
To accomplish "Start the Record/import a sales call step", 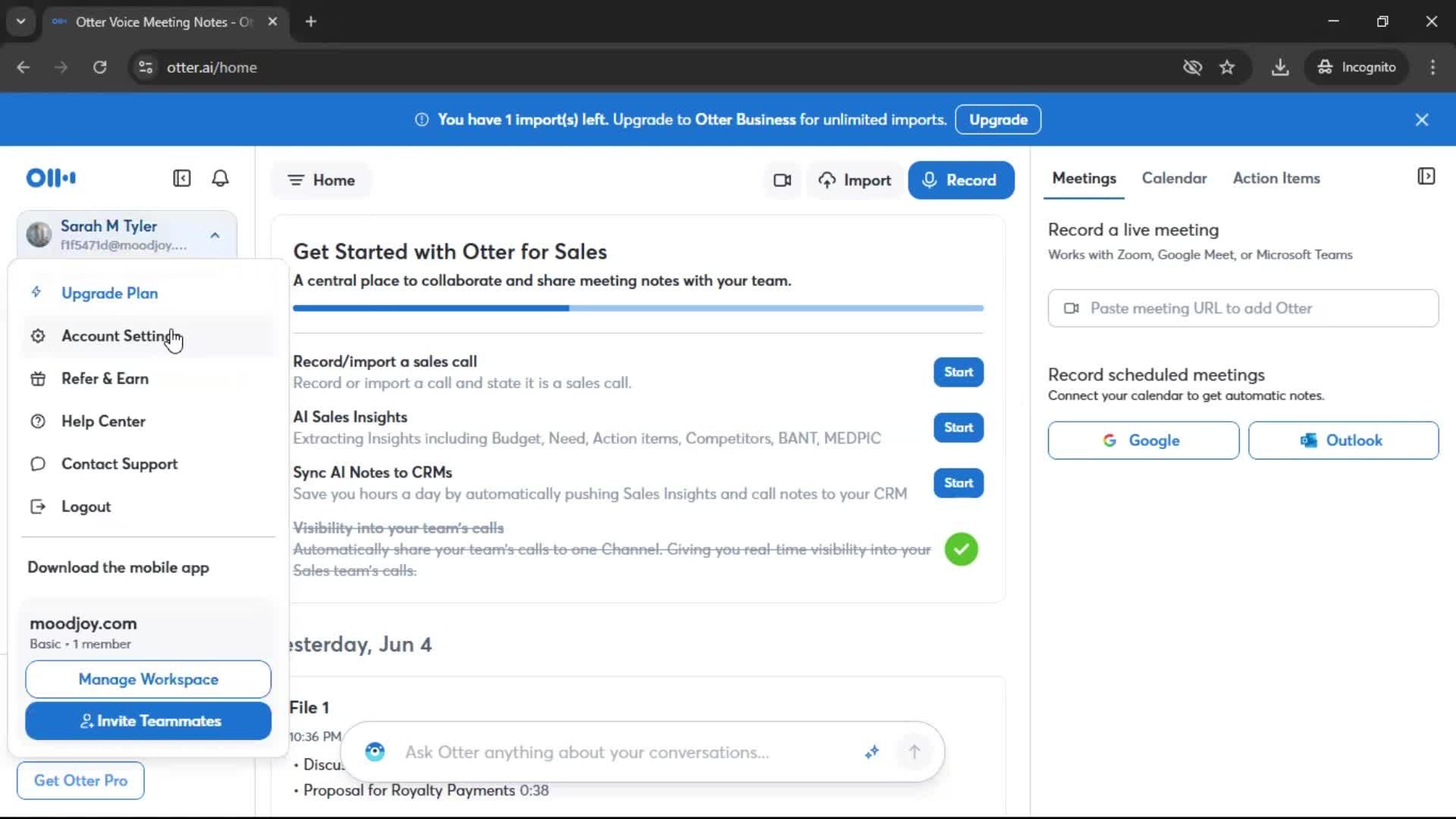I will [959, 372].
